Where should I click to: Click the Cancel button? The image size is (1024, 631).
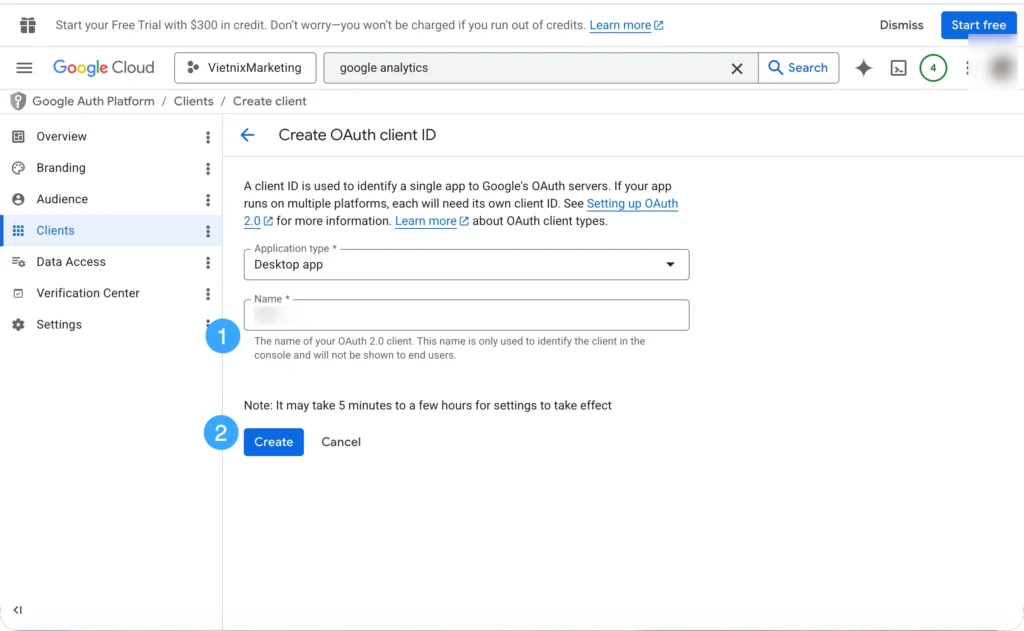pyautogui.click(x=341, y=442)
